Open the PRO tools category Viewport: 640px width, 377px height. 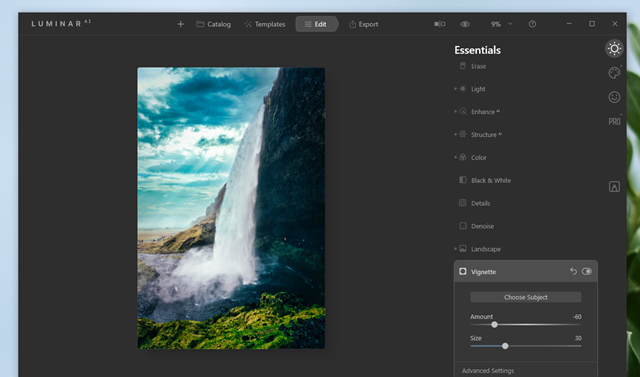[x=614, y=122]
